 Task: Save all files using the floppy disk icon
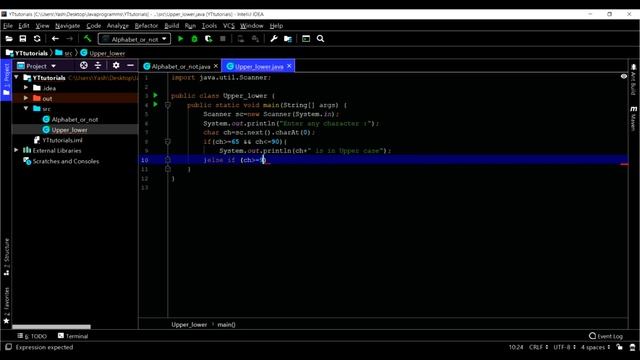(23, 39)
